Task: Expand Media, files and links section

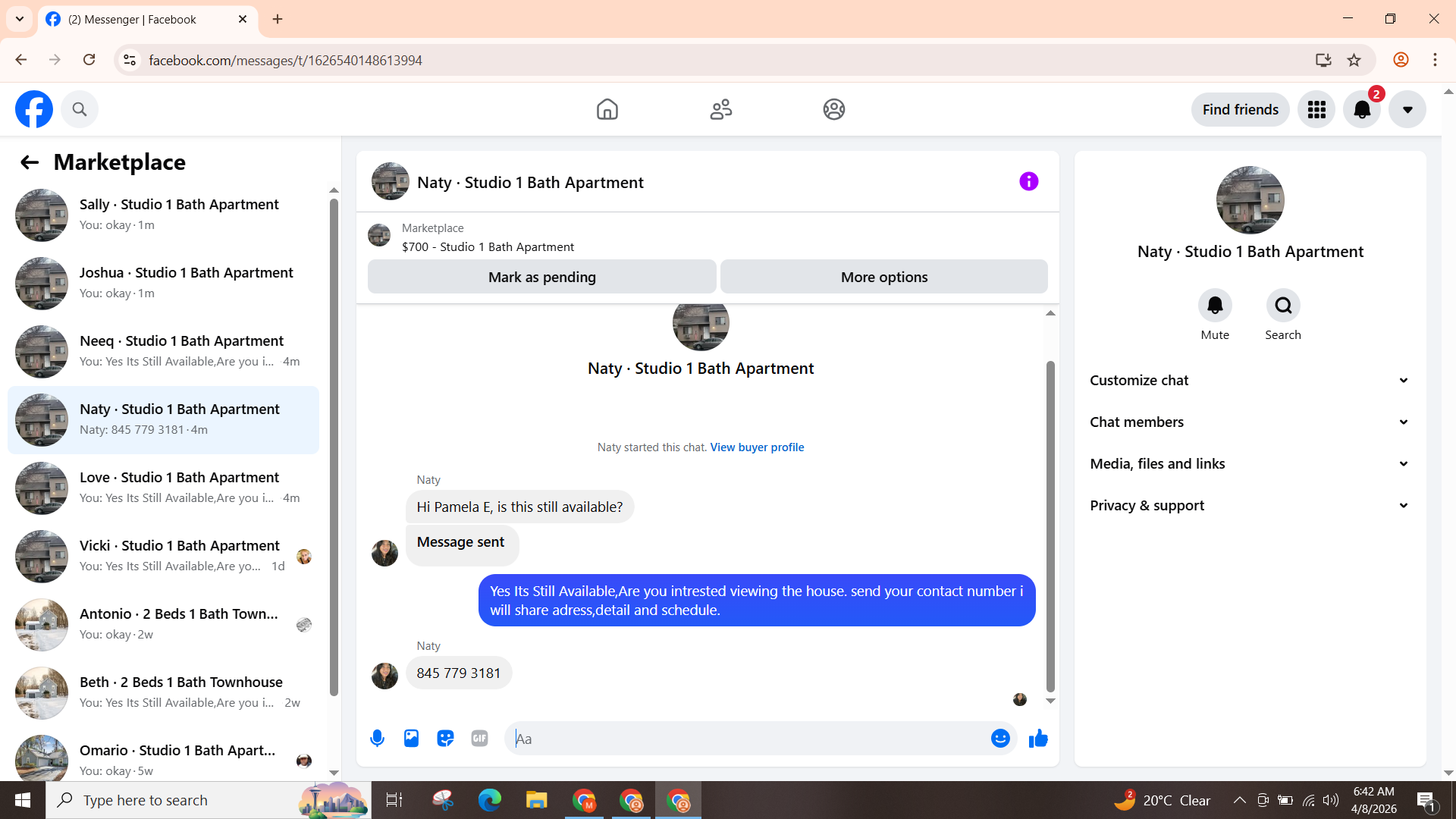Action: pyautogui.click(x=1250, y=463)
